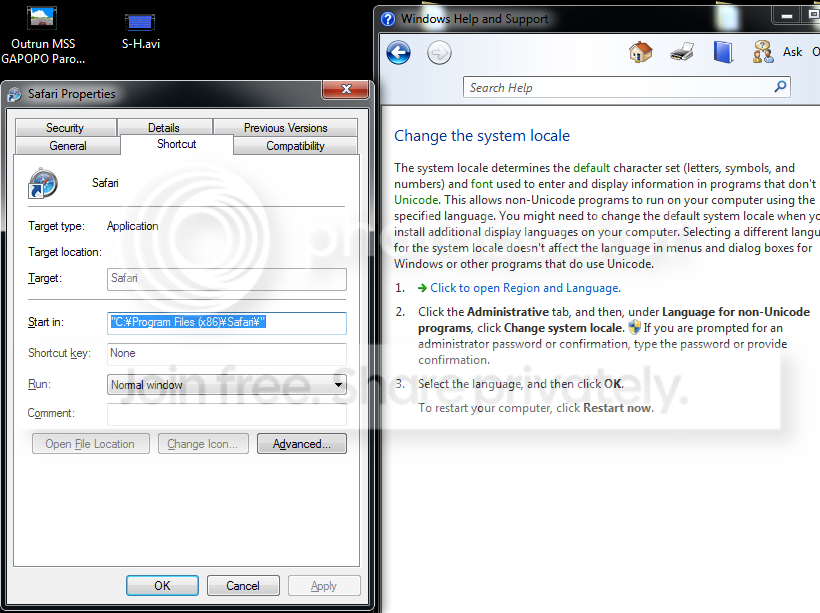
Task: Click the 'Restart now' text in Help
Action: coord(618,408)
